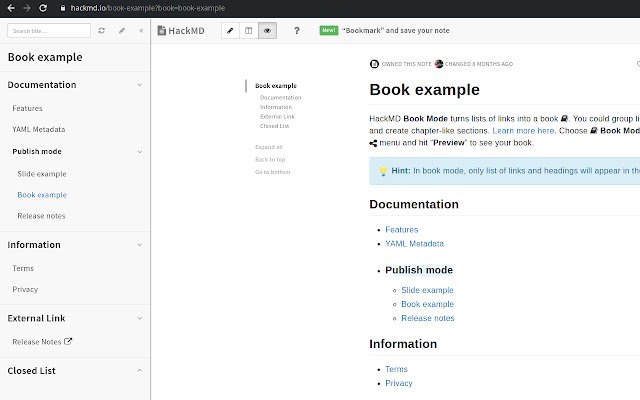Open Release Notes external link in sidebar
Screen dimensions: 640x400
click(x=37, y=342)
